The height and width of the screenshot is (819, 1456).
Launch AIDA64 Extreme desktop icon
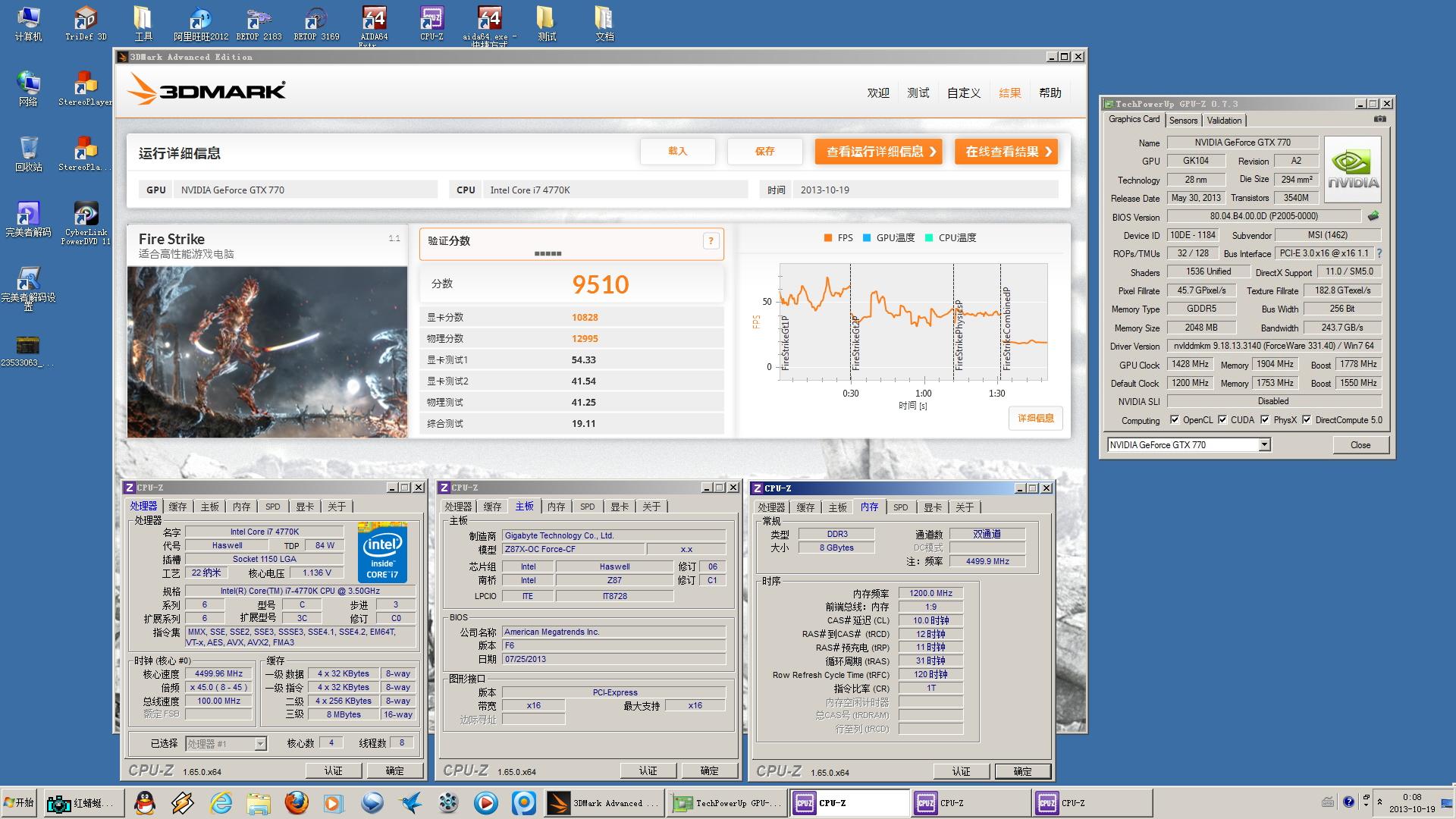click(374, 24)
